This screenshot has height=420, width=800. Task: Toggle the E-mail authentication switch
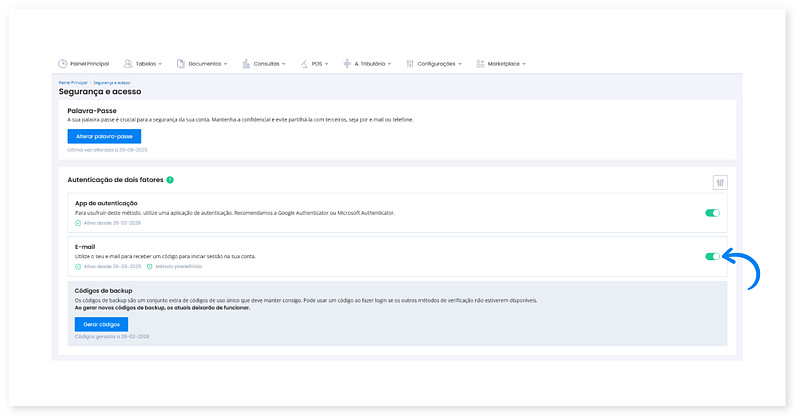(712, 256)
